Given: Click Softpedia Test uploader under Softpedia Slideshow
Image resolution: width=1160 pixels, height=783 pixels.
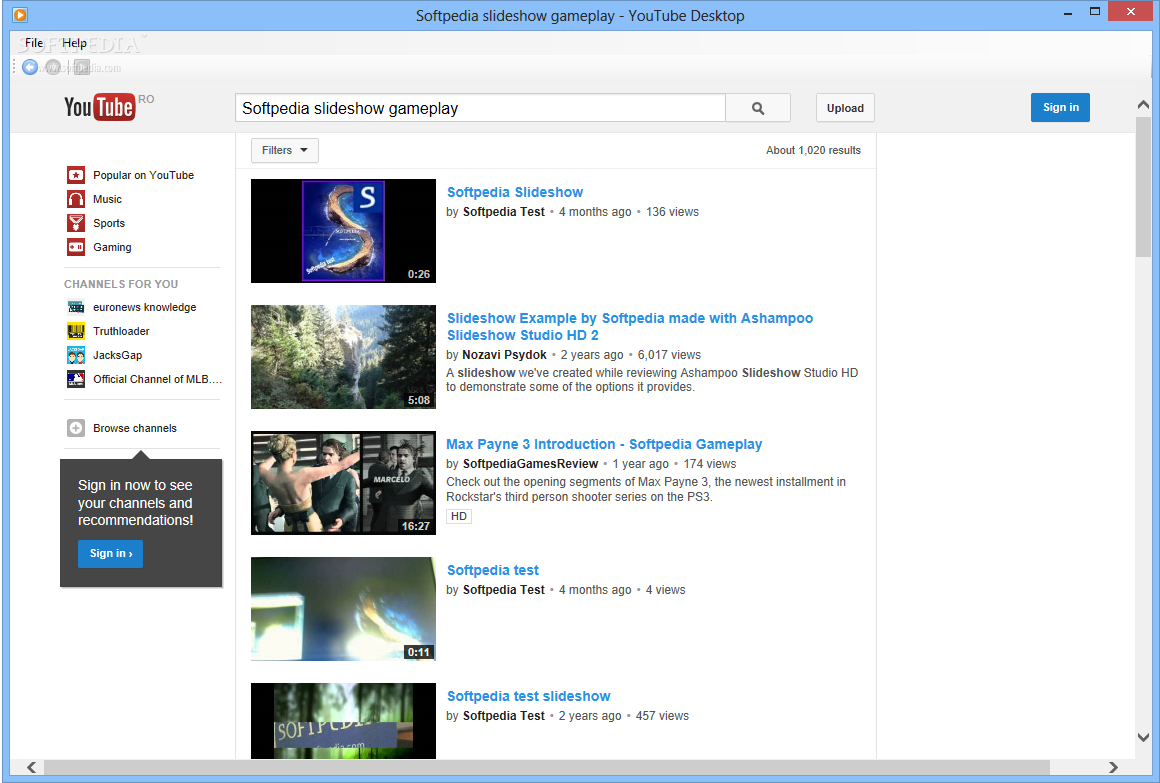Looking at the screenshot, I should (504, 212).
